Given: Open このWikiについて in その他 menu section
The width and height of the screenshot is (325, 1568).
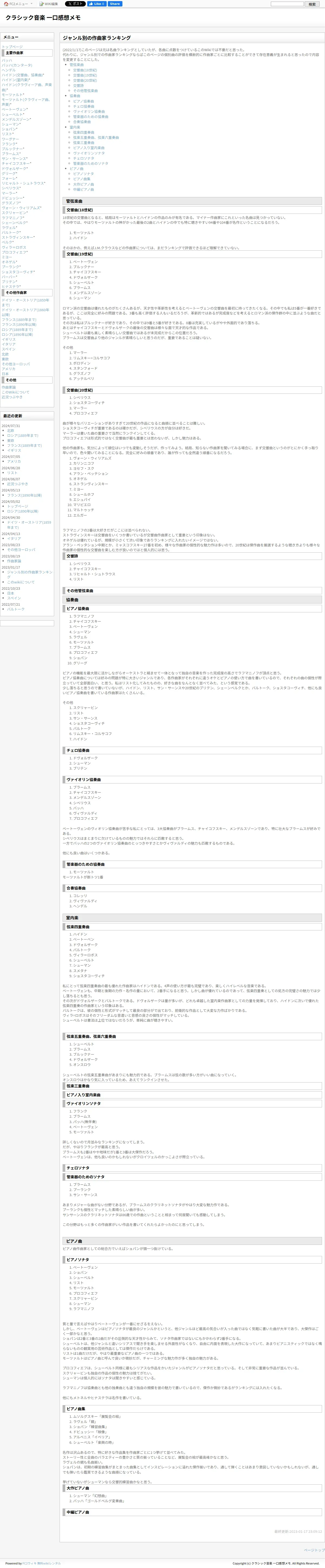Looking at the screenshot, I should [15, 392].
